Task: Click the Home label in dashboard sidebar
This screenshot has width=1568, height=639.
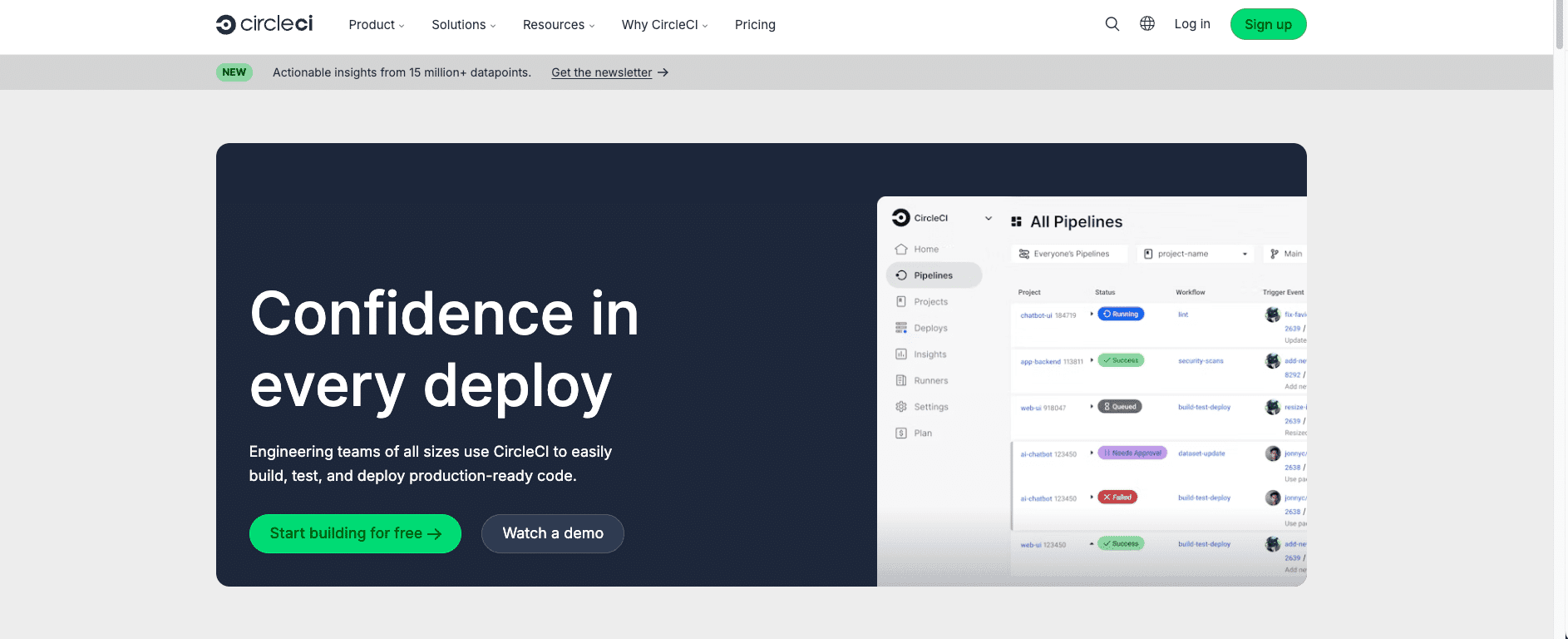Action: tap(926, 249)
